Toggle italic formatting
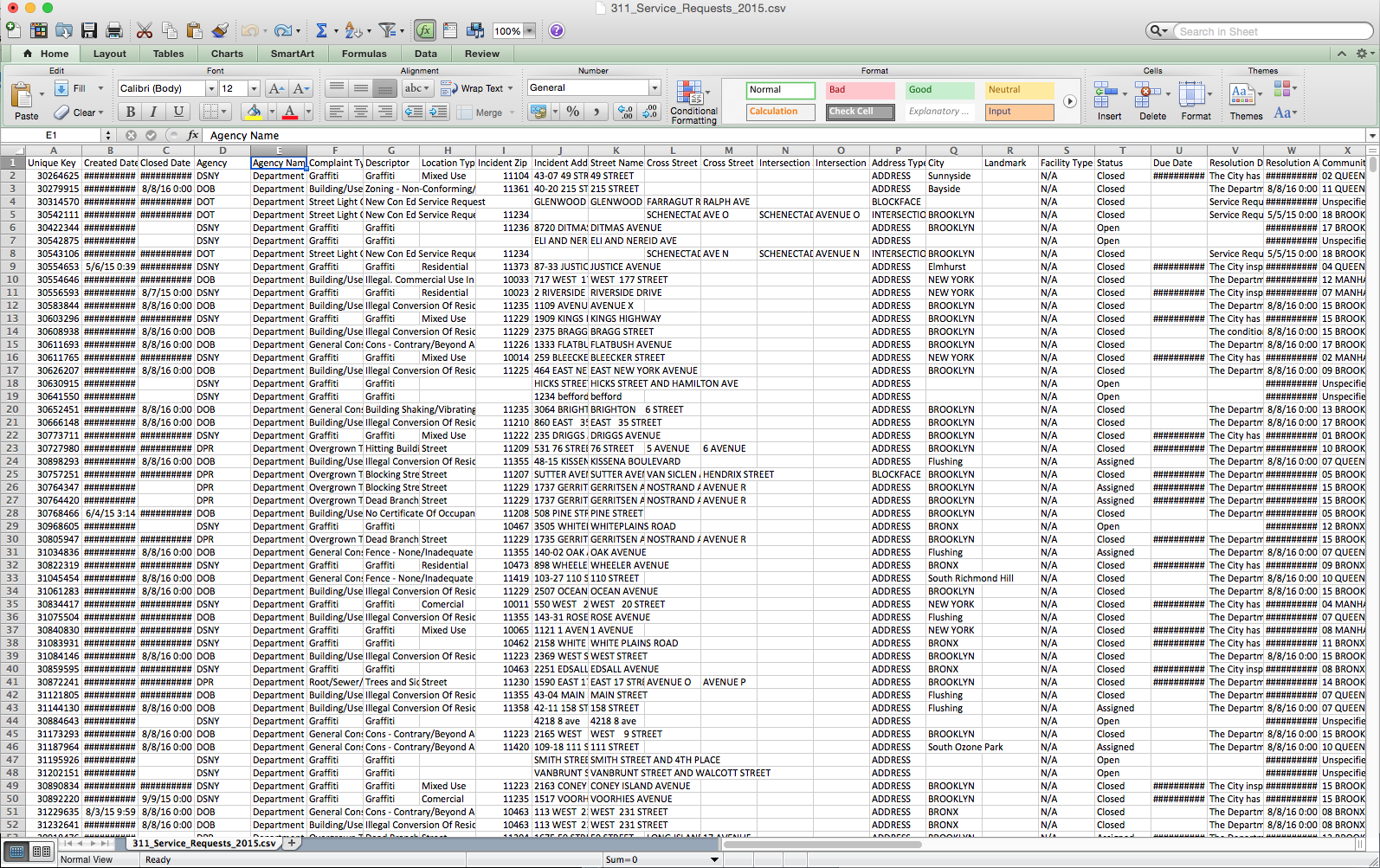Image resolution: width=1380 pixels, height=868 pixels. (x=153, y=112)
